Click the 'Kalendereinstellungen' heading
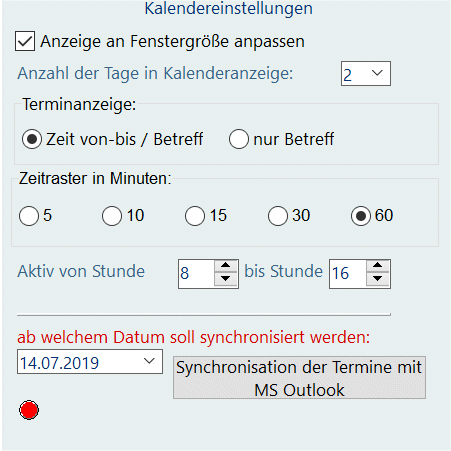 229,9
